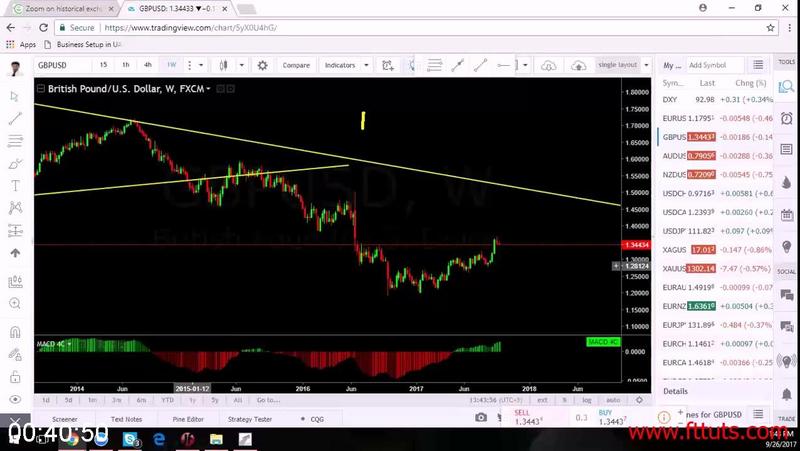Open chart style dropdown arrow
This screenshot has width=800, height=451.
pos(242,65)
